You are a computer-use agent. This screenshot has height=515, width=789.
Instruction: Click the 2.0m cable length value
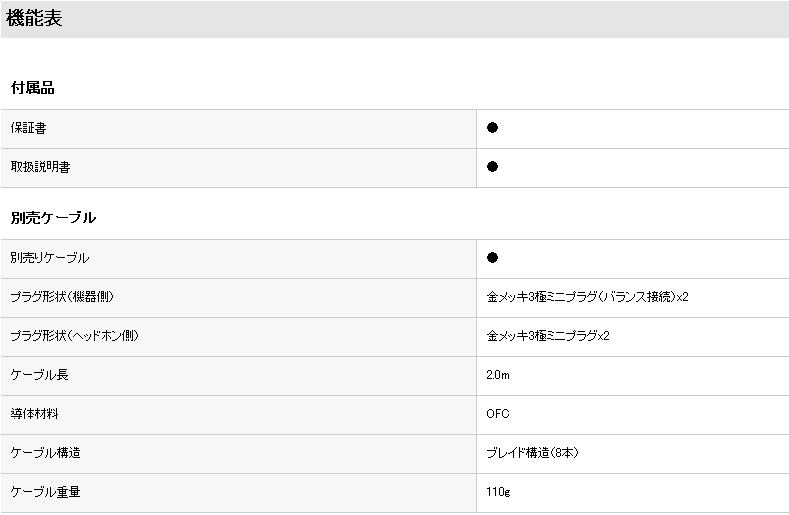click(498, 375)
